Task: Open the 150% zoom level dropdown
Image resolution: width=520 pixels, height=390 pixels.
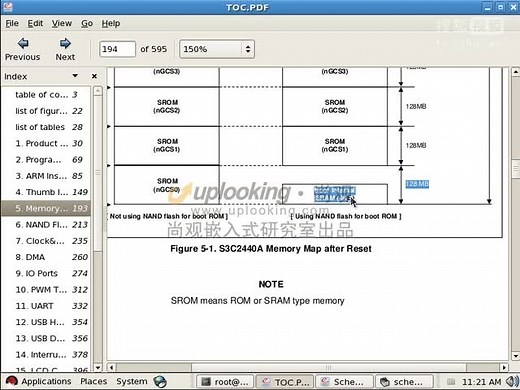Action: coord(217,49)
